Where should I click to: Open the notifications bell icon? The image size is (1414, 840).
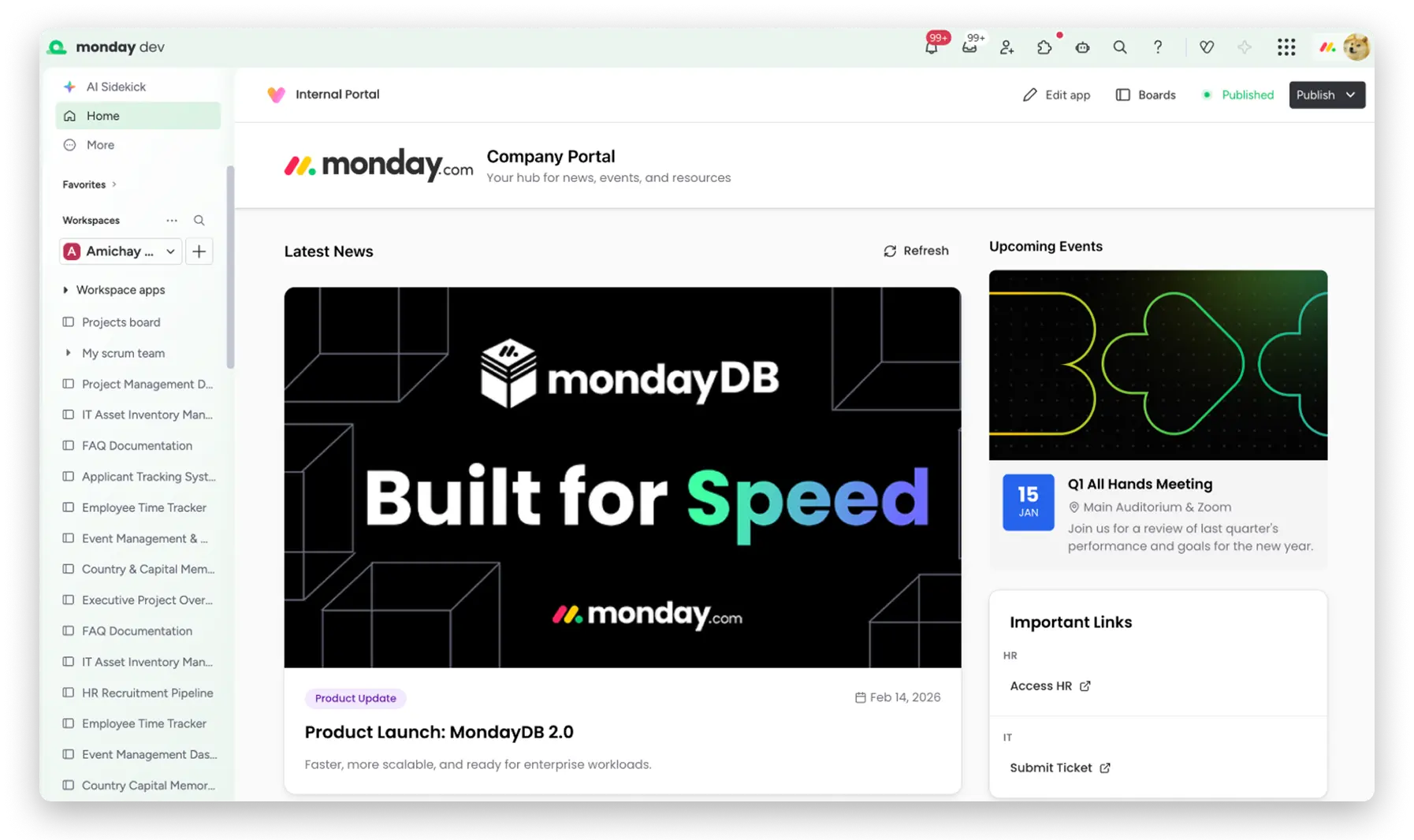[931, 47]
